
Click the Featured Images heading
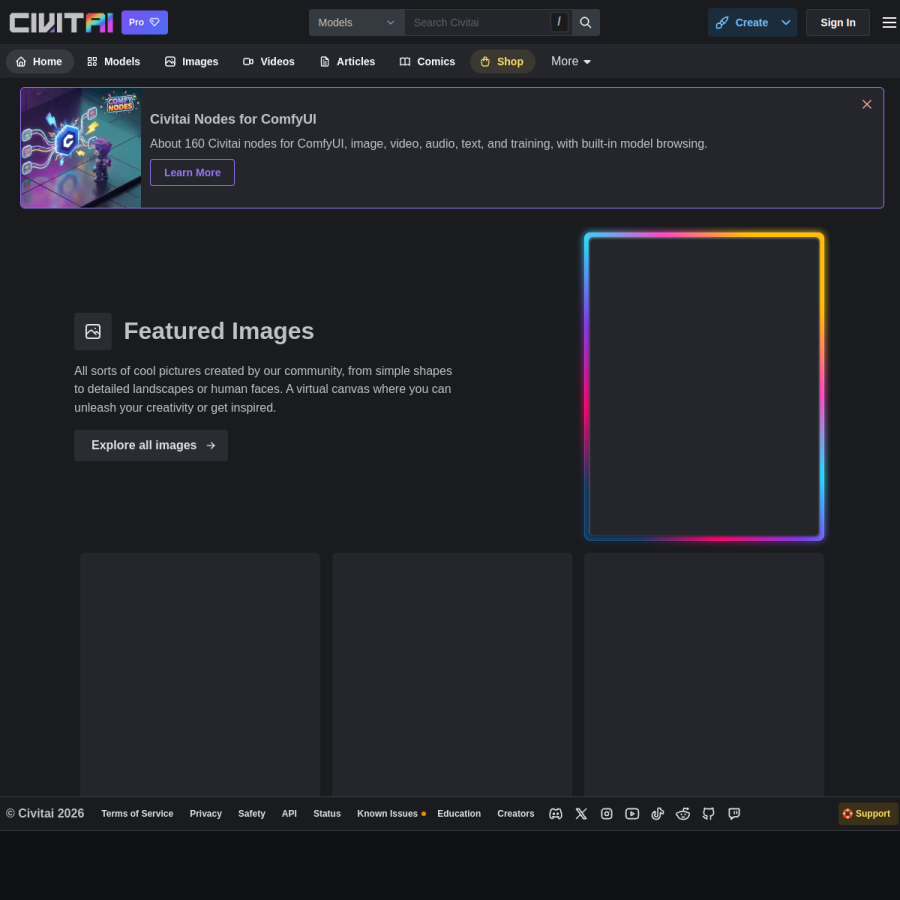click(x=219, y=331)
